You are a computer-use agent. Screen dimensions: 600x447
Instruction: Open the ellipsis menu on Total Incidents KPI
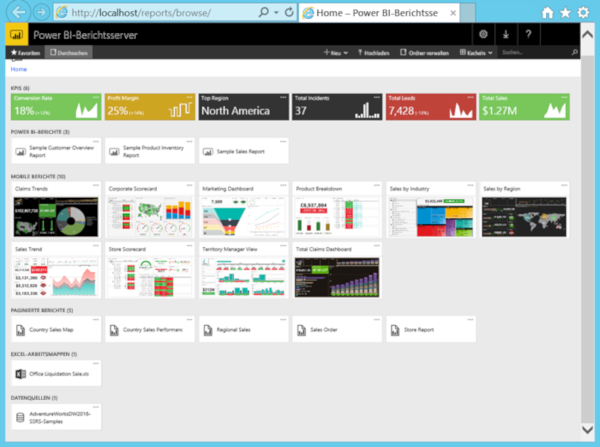pyautogui.click(x=377, y=97)
